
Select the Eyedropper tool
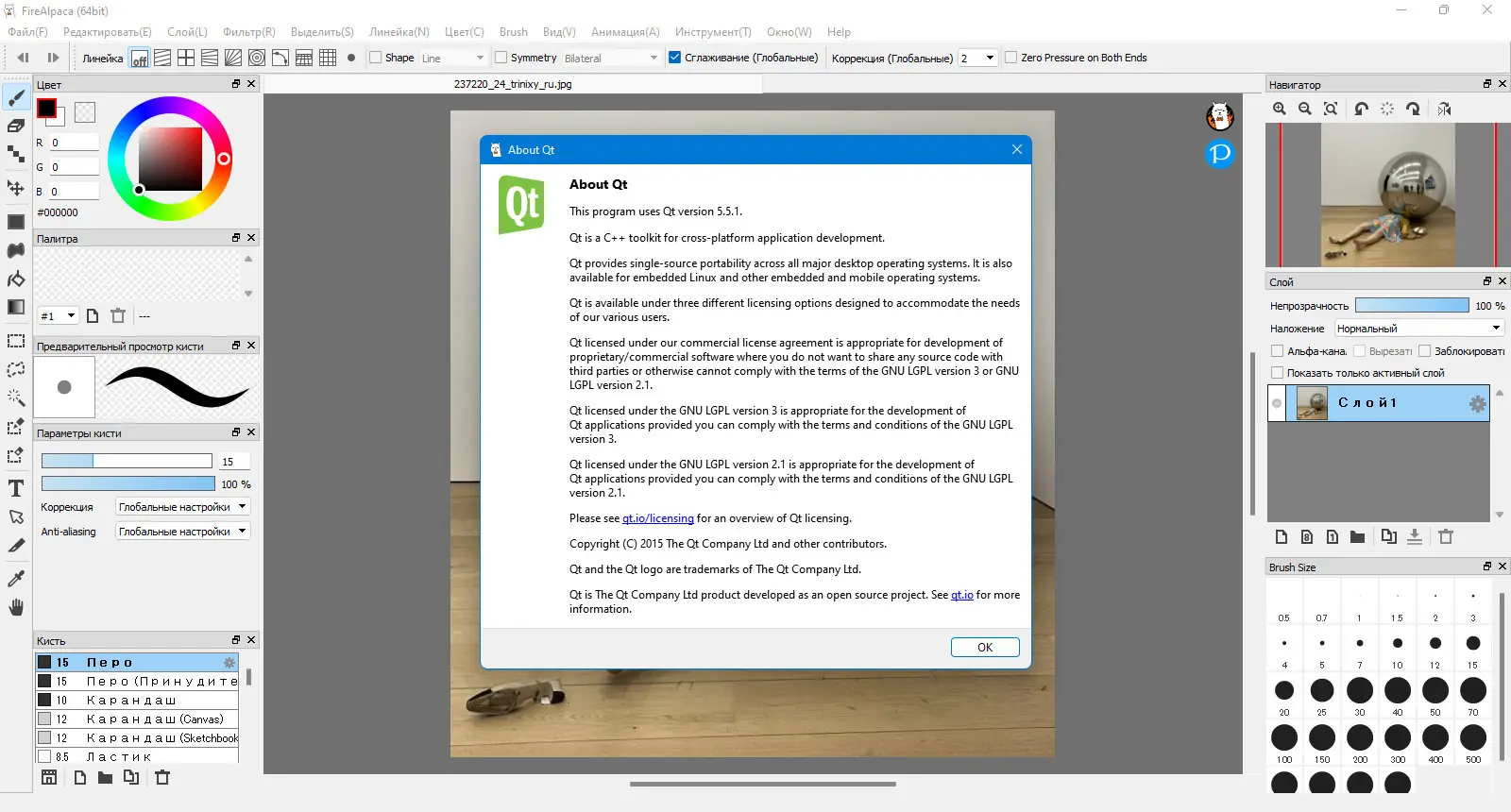point(16,579)
